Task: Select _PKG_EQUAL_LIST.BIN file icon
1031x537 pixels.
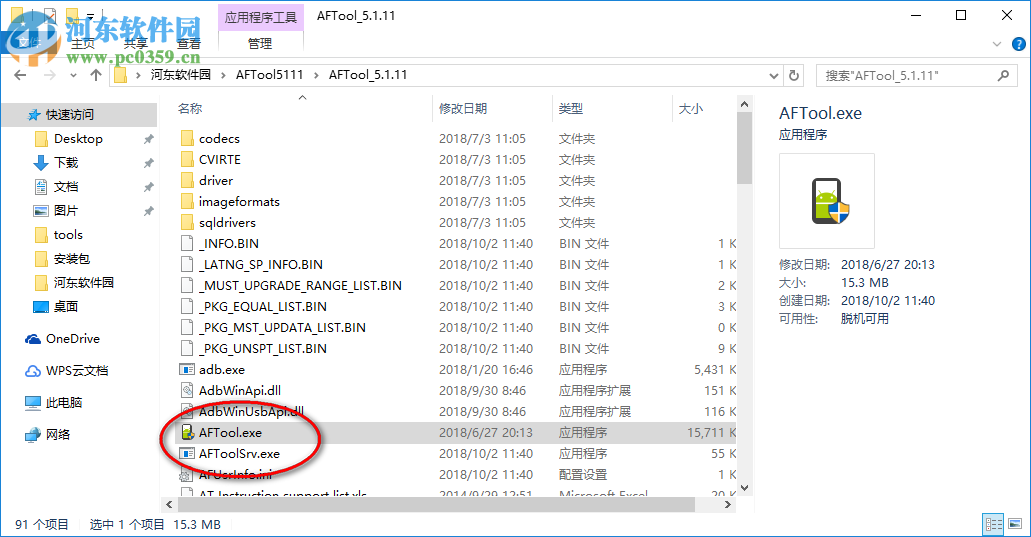Action: (187, 306)
